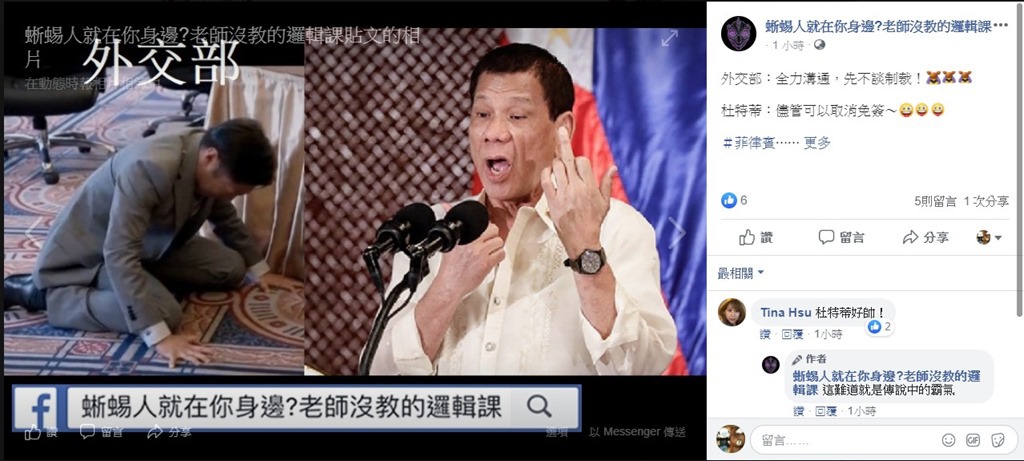The width and height of the screenshot is (1024, 461).
Task: Click the 分享 share button in sidebar
Action: (x=925, y=238)
